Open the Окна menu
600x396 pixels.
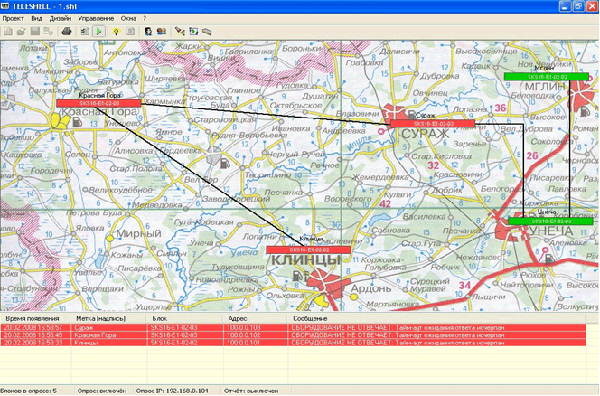(129, 18)
